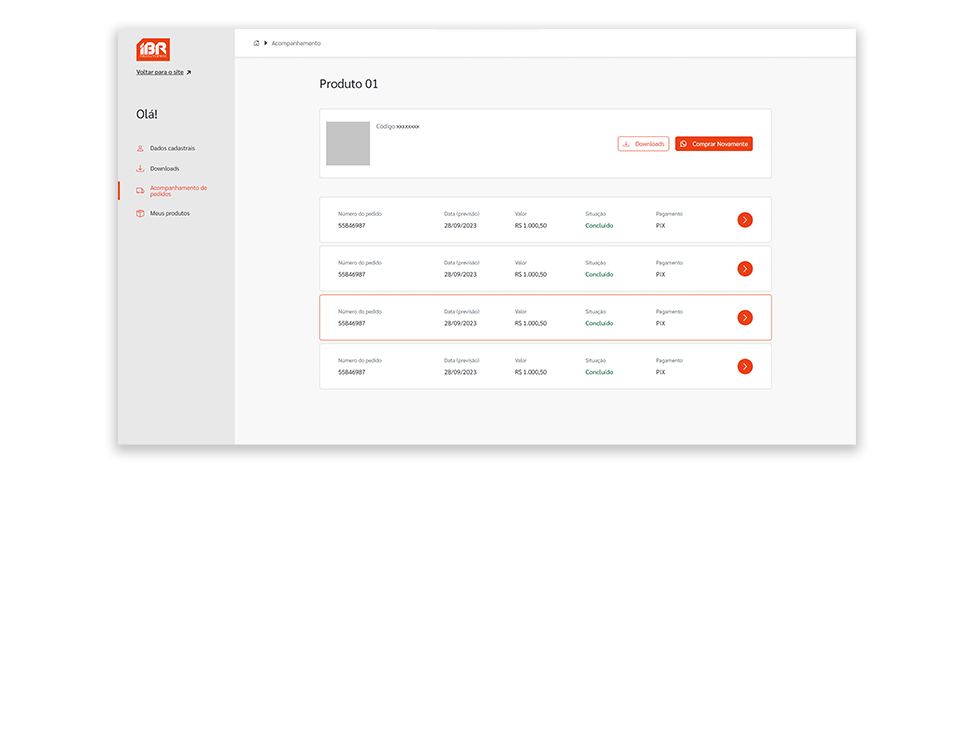Click the download icon next to Downloads menu
Viewport: 973px width, 741px height.
point(139,168)
